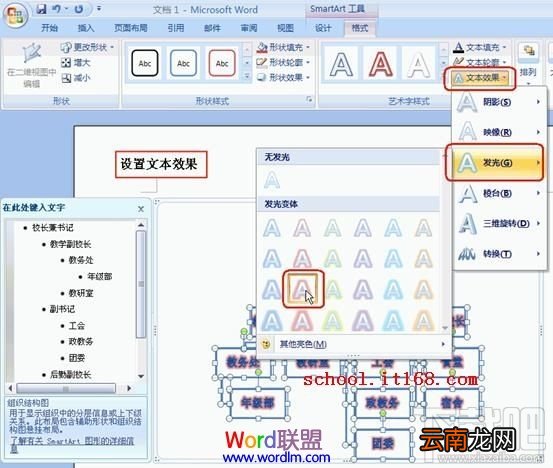Undo last action in quick access toolbar
This screenshot has height=468, width=553.
coord(57,9)
